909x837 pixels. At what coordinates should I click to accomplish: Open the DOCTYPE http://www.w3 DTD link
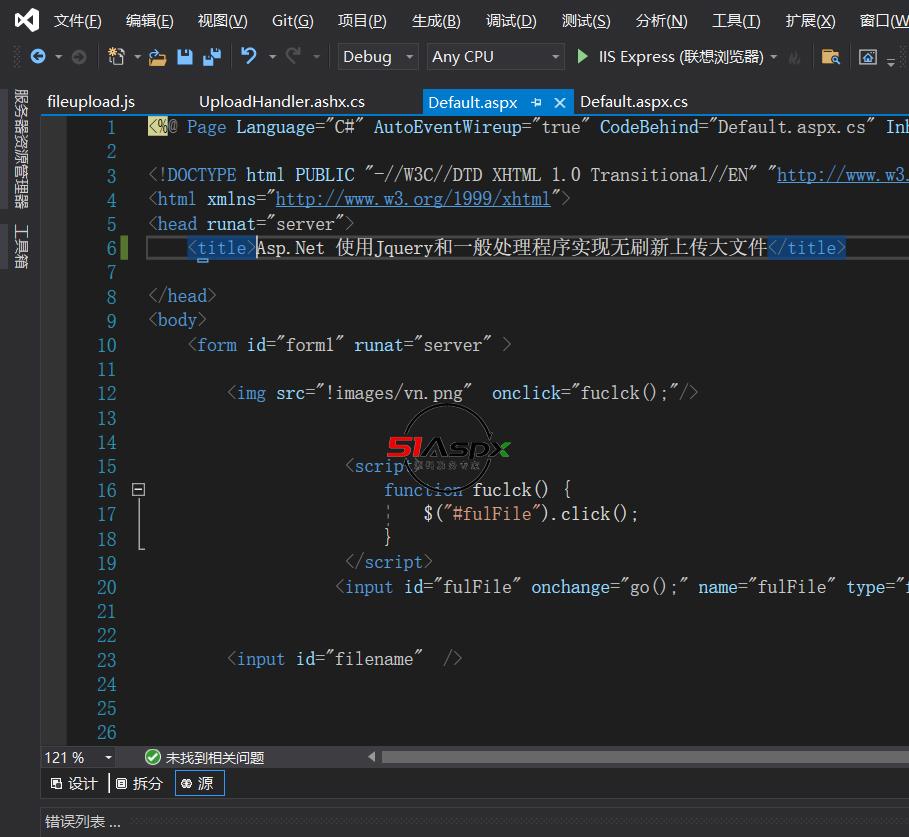pos(843,175)
